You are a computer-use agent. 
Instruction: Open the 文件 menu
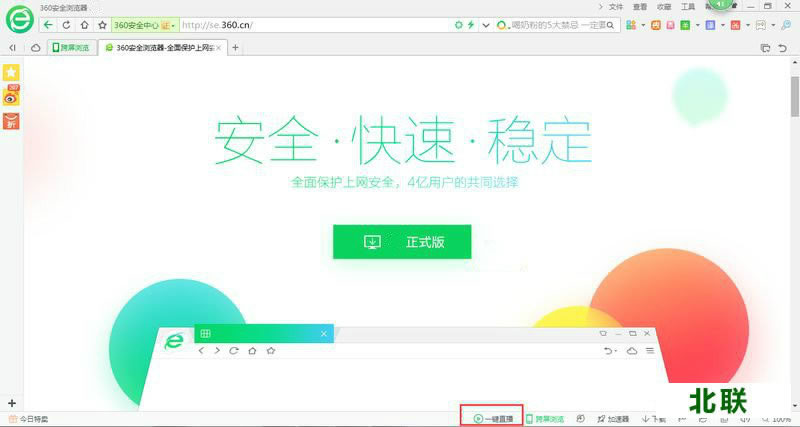[x=616, y=6]
